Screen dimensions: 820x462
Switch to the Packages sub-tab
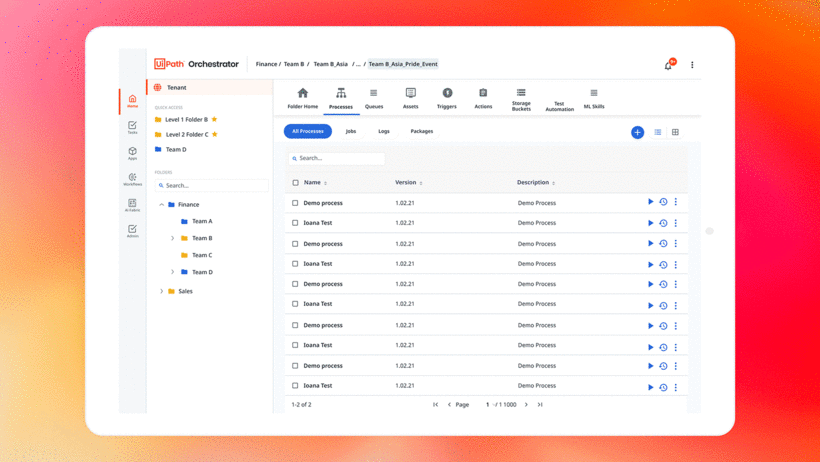[422, 131]
